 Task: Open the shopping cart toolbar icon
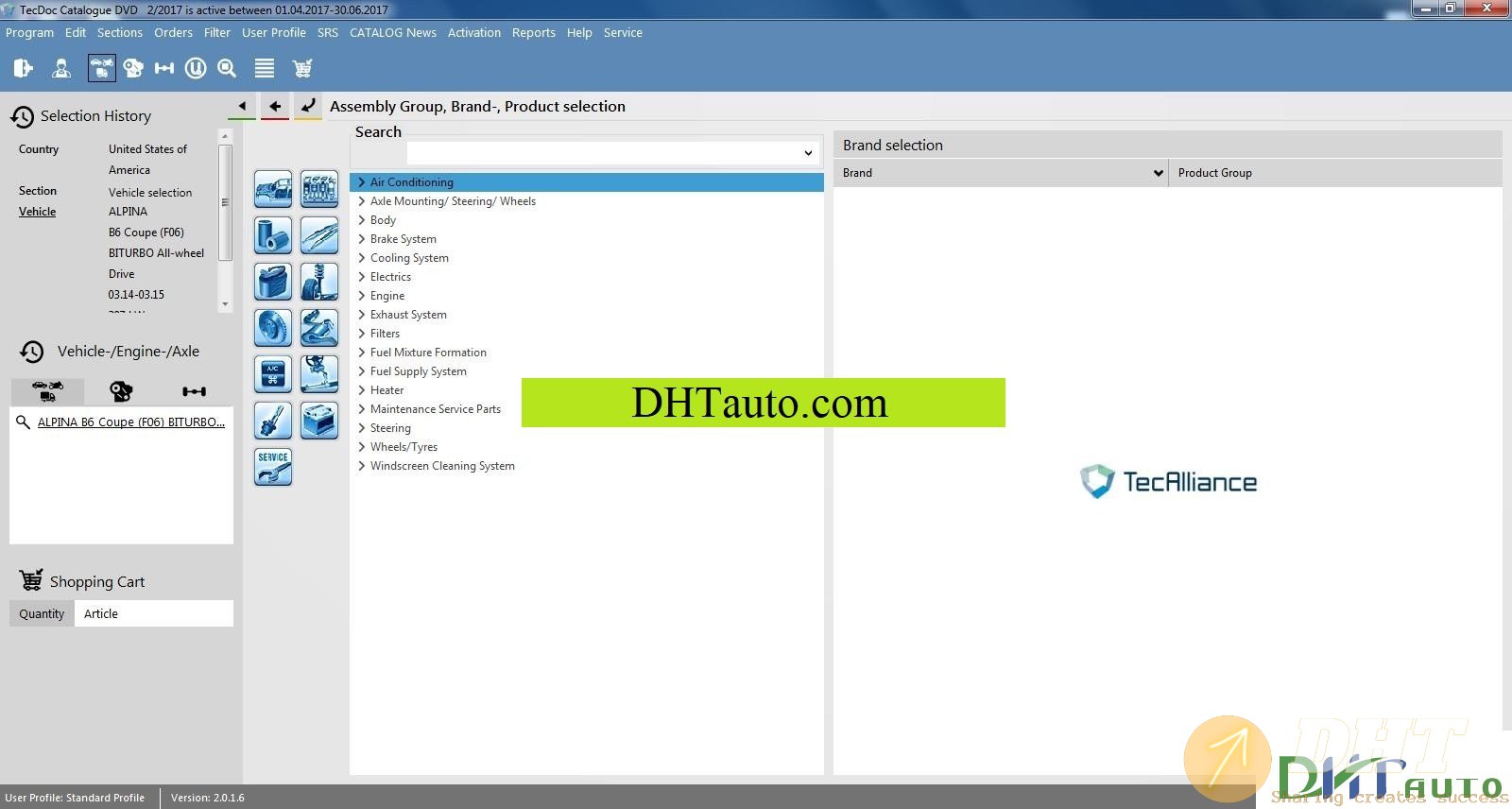pyautogui.click(x=302, y=68)
